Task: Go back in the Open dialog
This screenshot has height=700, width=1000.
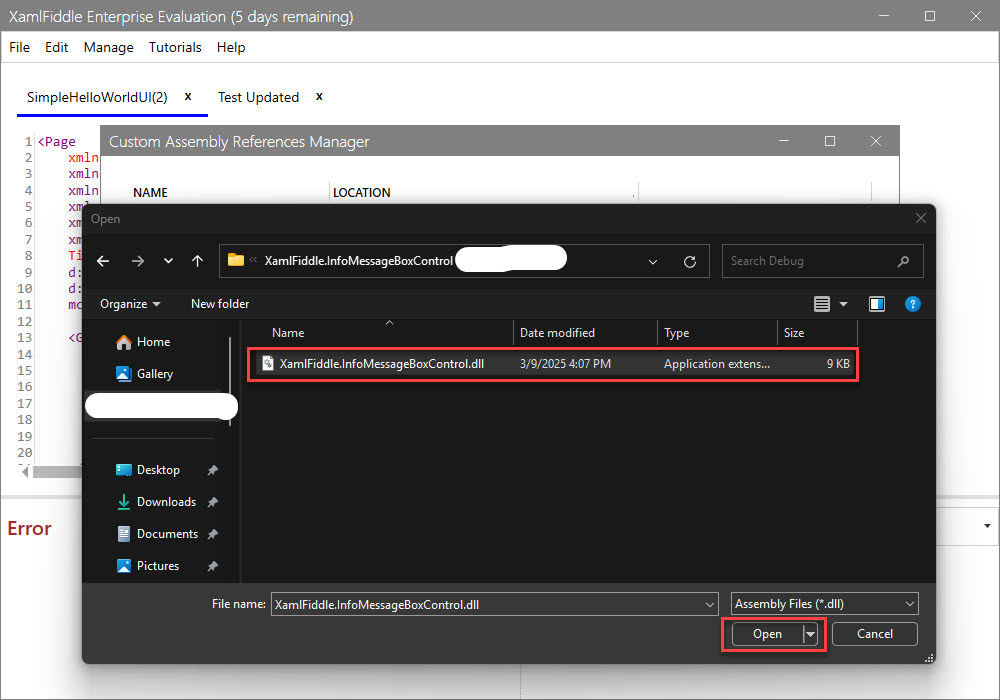Action: pos(103,261)
